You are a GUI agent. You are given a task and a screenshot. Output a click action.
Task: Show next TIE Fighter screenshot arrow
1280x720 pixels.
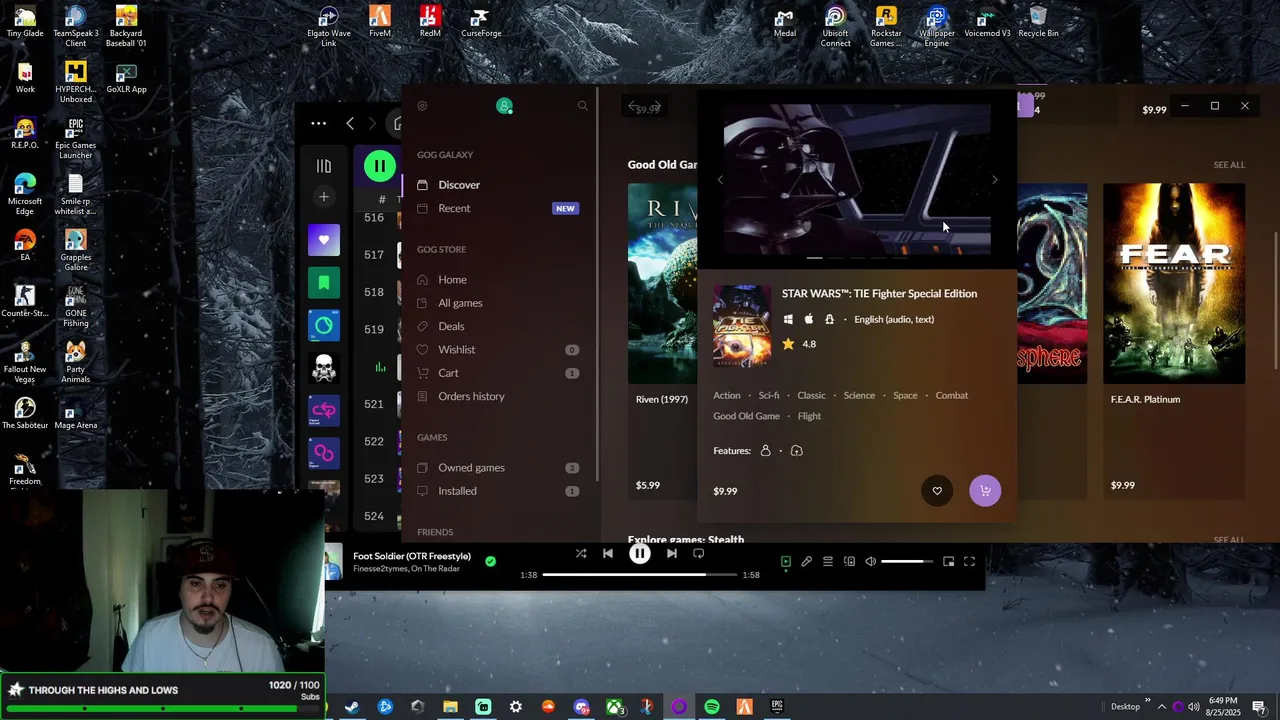coord(994,180)
